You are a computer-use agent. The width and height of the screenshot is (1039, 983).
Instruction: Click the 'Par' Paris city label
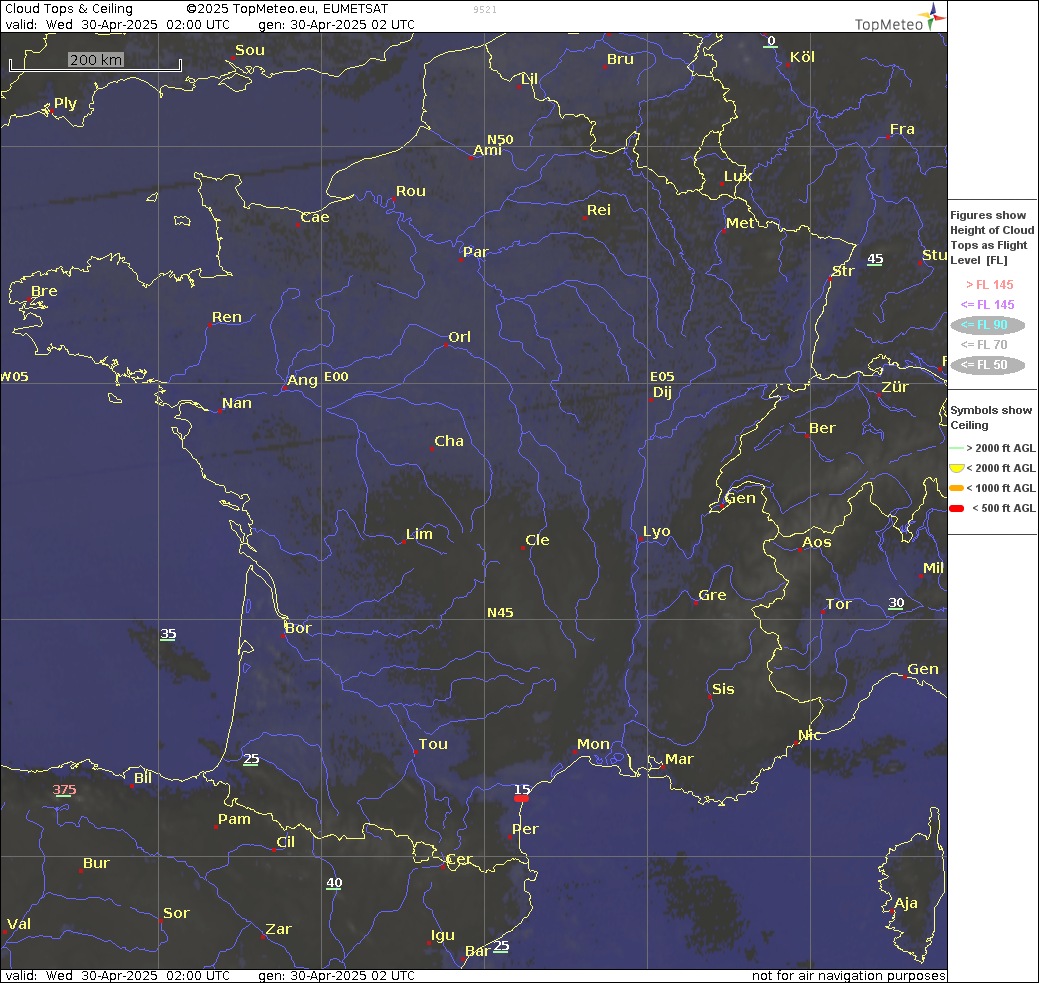475,252
